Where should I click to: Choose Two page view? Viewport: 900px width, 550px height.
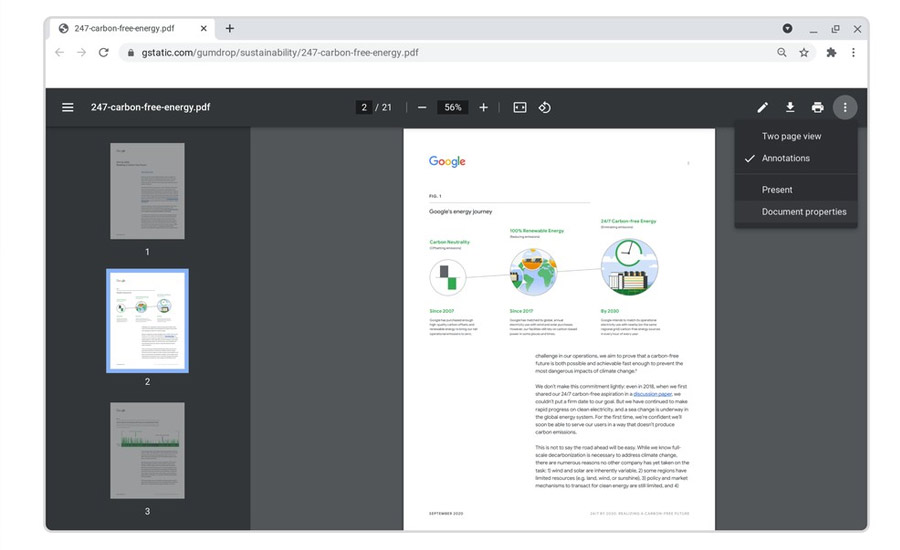coord(796,136)
